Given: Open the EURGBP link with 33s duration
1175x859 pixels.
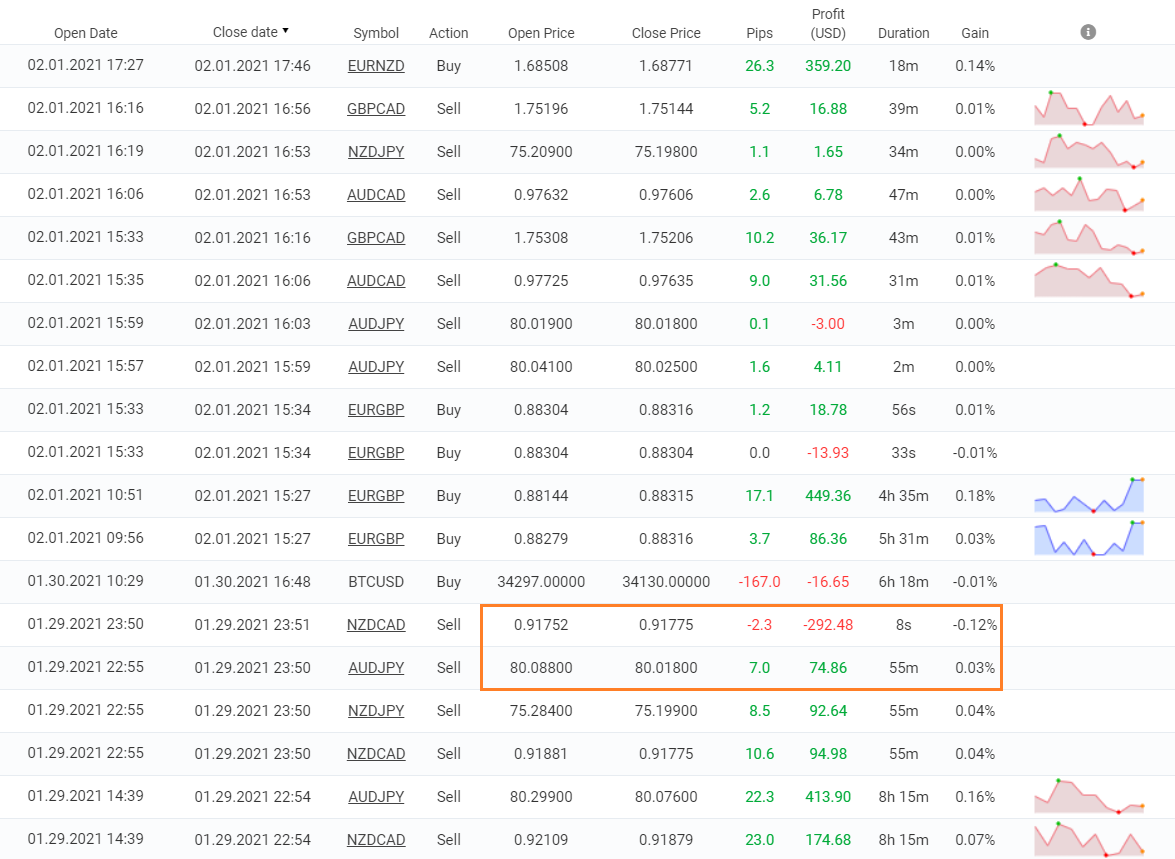Looking at the screenshot, I should [x=376, y=453].
